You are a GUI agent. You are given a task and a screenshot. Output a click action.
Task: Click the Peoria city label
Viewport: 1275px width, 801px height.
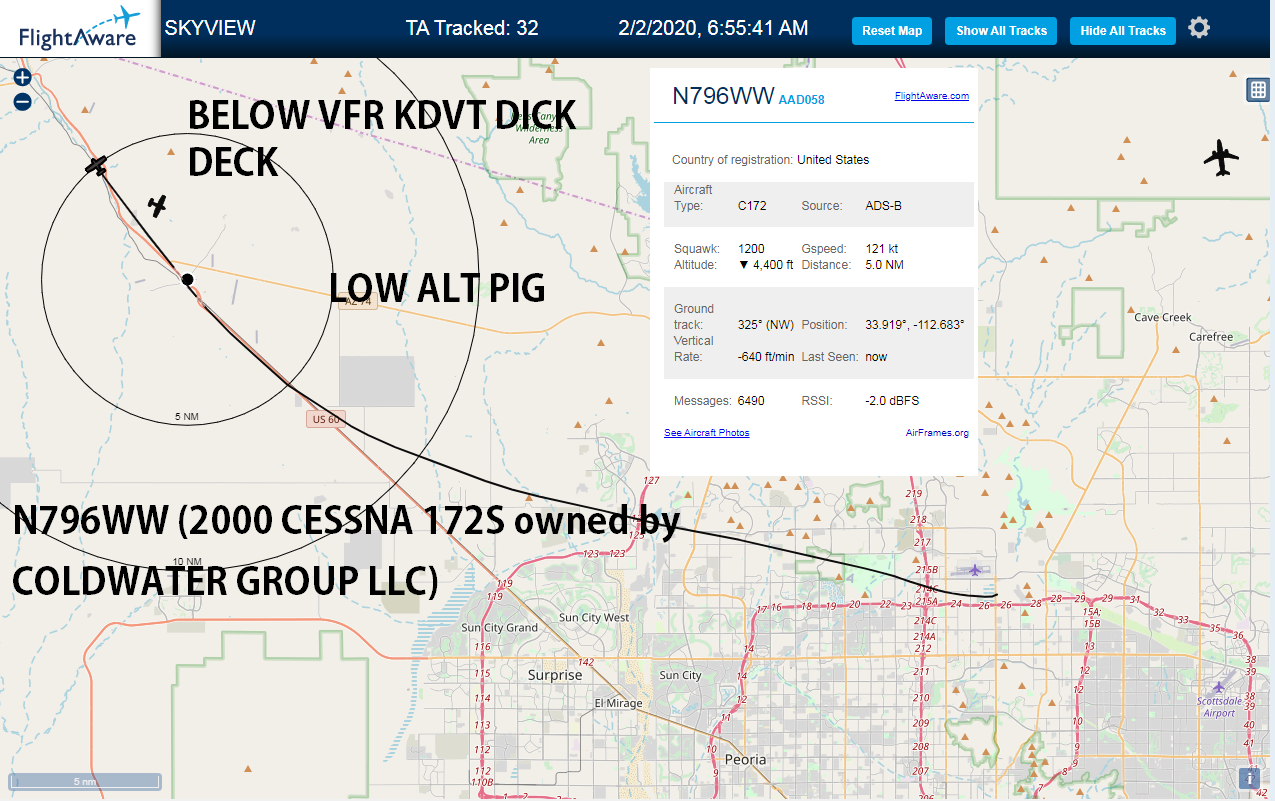pos(745,759)
